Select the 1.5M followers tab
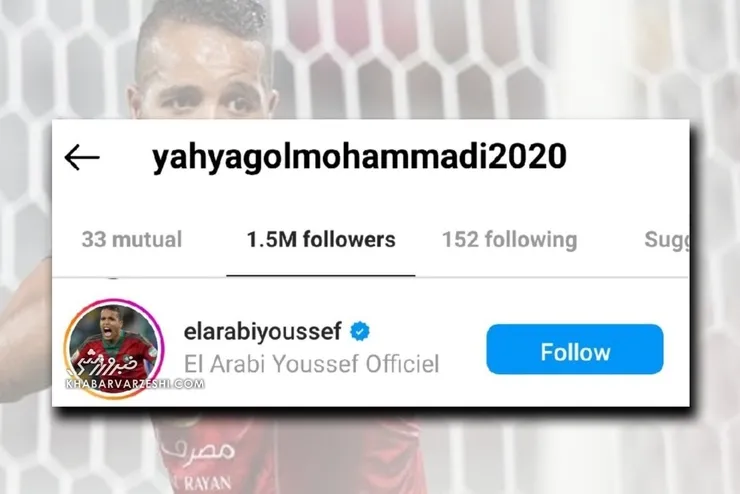This screenshot has width=740, height=494. pyautogui.click(x=321, y=239)
